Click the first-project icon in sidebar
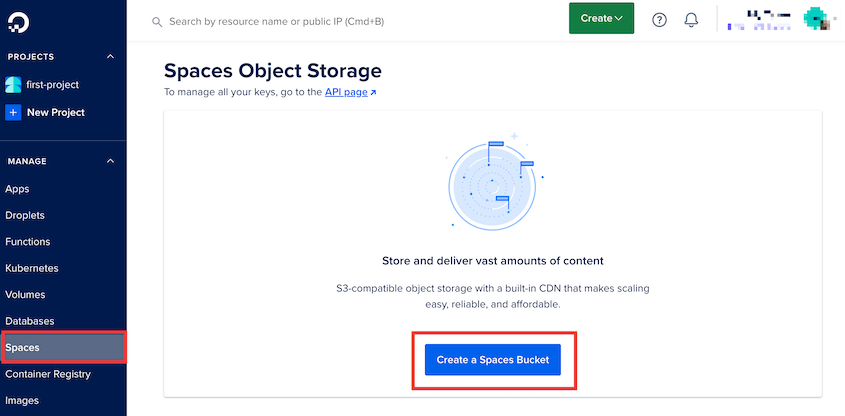Screen dimensions: 845x416 (x=13, y=85)
